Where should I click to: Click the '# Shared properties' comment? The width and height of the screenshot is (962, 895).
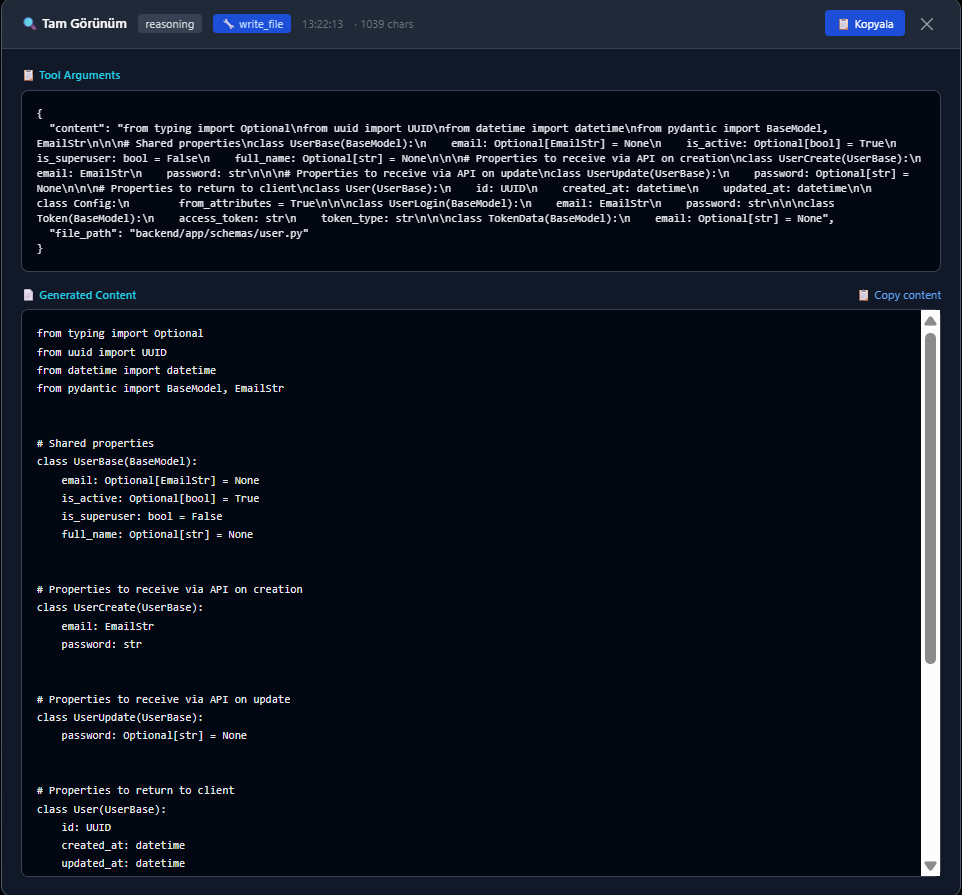tap(95, 443)
